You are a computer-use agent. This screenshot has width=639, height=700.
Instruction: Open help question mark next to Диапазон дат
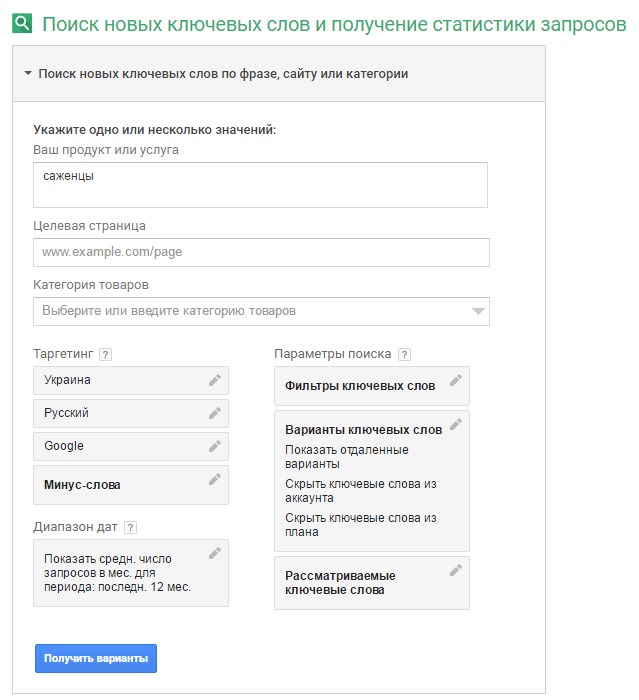click(x=130, y=527)
